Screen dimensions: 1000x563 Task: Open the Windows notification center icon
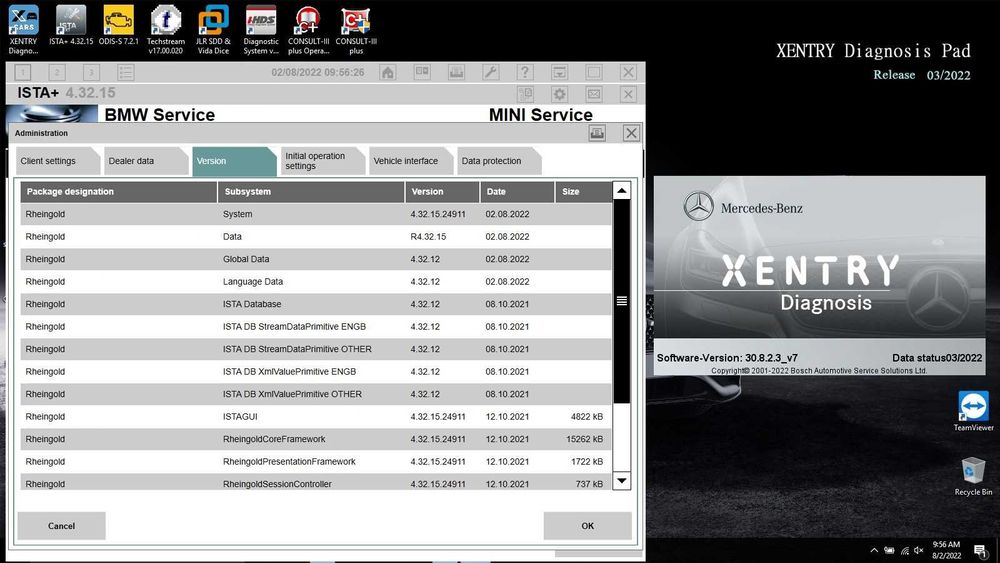pos(981,551)
